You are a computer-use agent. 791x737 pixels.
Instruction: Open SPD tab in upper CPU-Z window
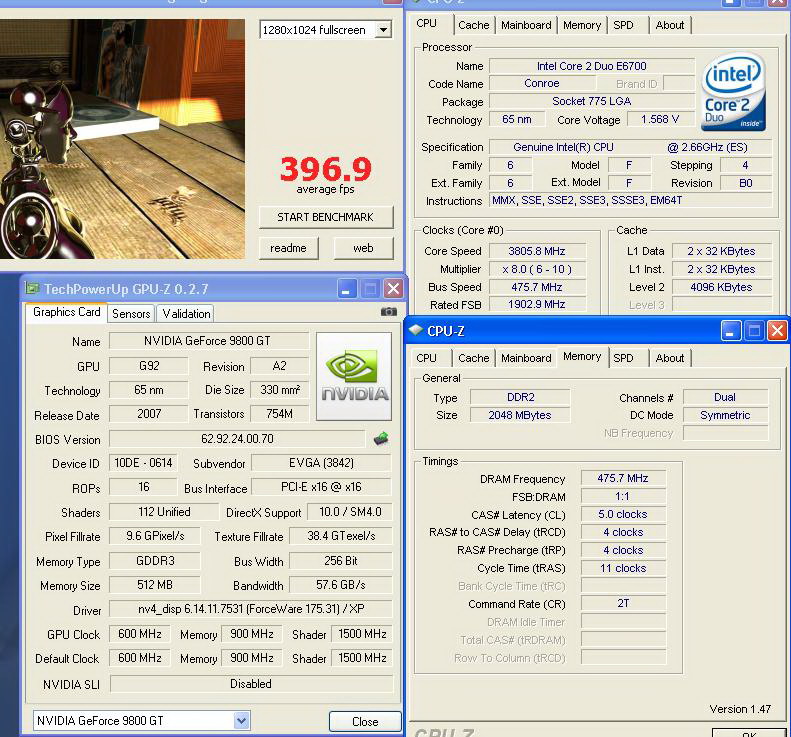pos(624,25)
